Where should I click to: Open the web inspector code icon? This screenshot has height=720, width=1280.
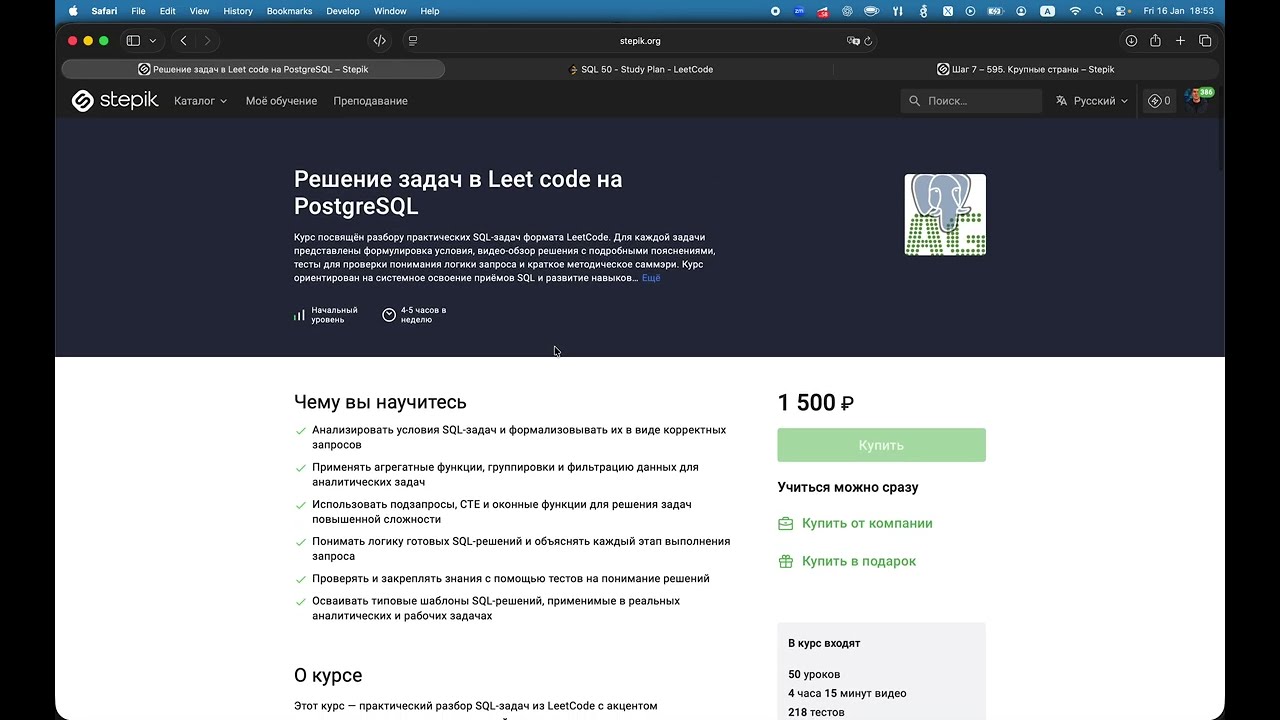[379, 41]
